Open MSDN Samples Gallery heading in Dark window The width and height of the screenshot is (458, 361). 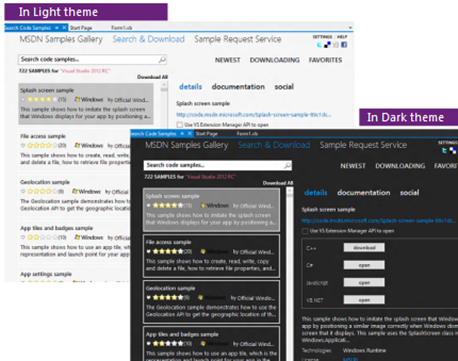187,145
